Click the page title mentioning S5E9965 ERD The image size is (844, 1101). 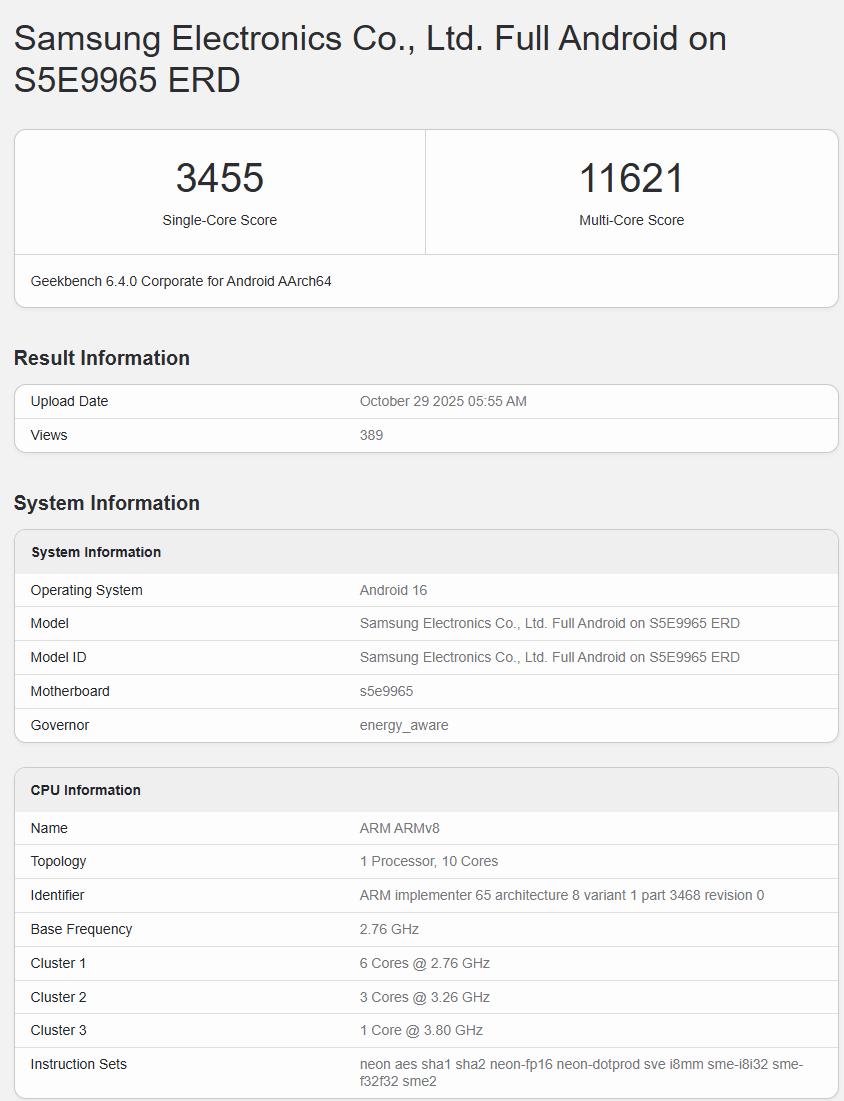pos(370,59)
